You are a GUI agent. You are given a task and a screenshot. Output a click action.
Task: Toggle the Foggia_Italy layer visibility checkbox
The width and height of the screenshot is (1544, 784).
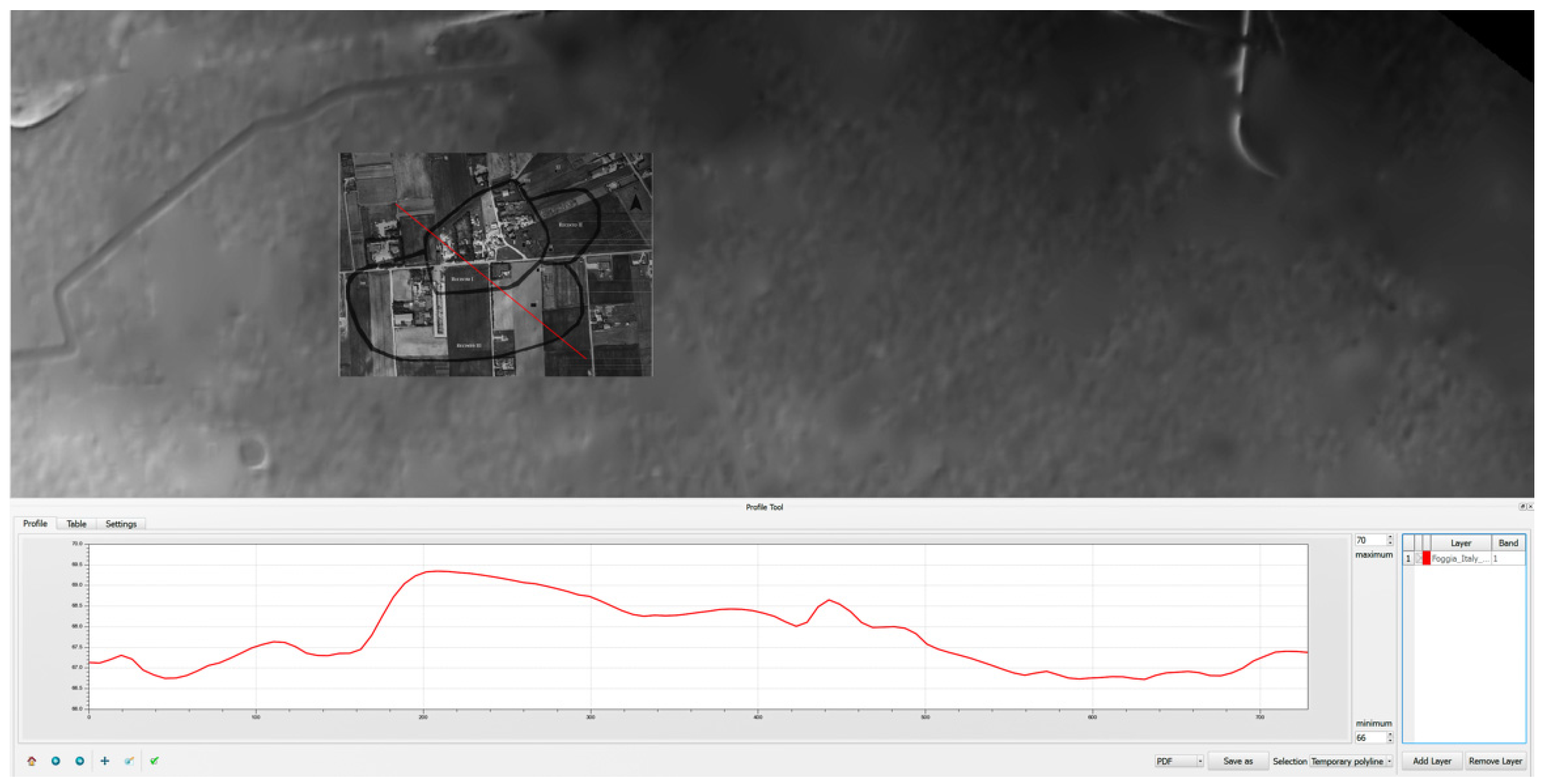coord(1418,558)
